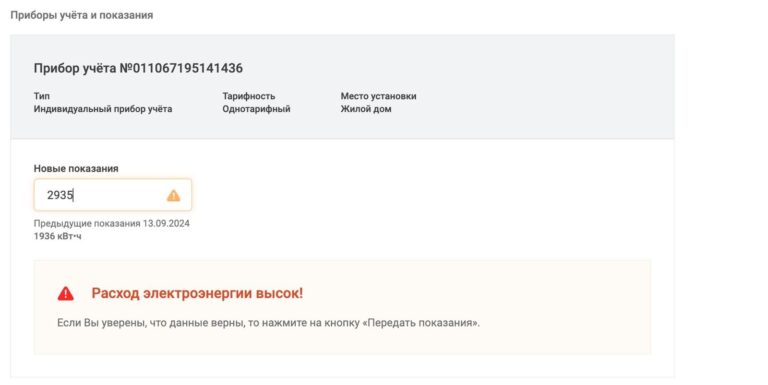Click the orange warning icon in the readings field
768x385 pixels.
click(x=173, y=195)
